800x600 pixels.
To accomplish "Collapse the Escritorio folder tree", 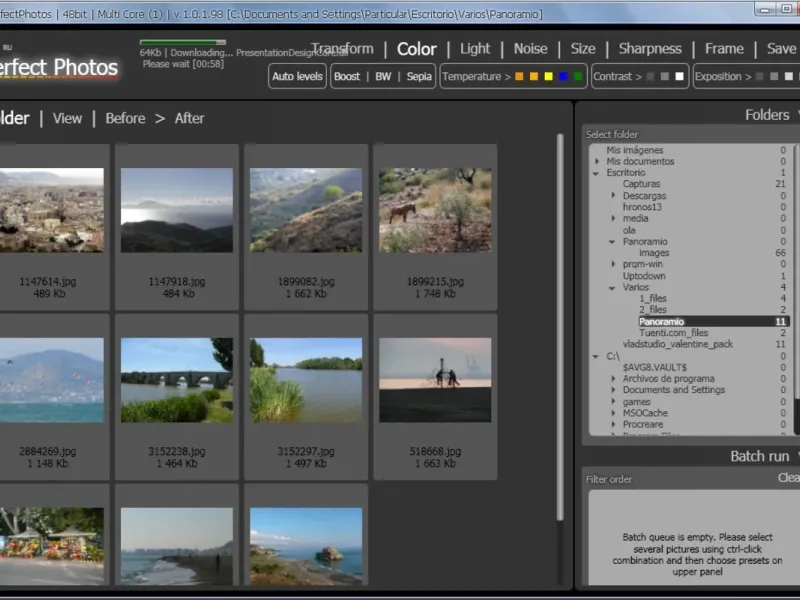I will (598, 173).
